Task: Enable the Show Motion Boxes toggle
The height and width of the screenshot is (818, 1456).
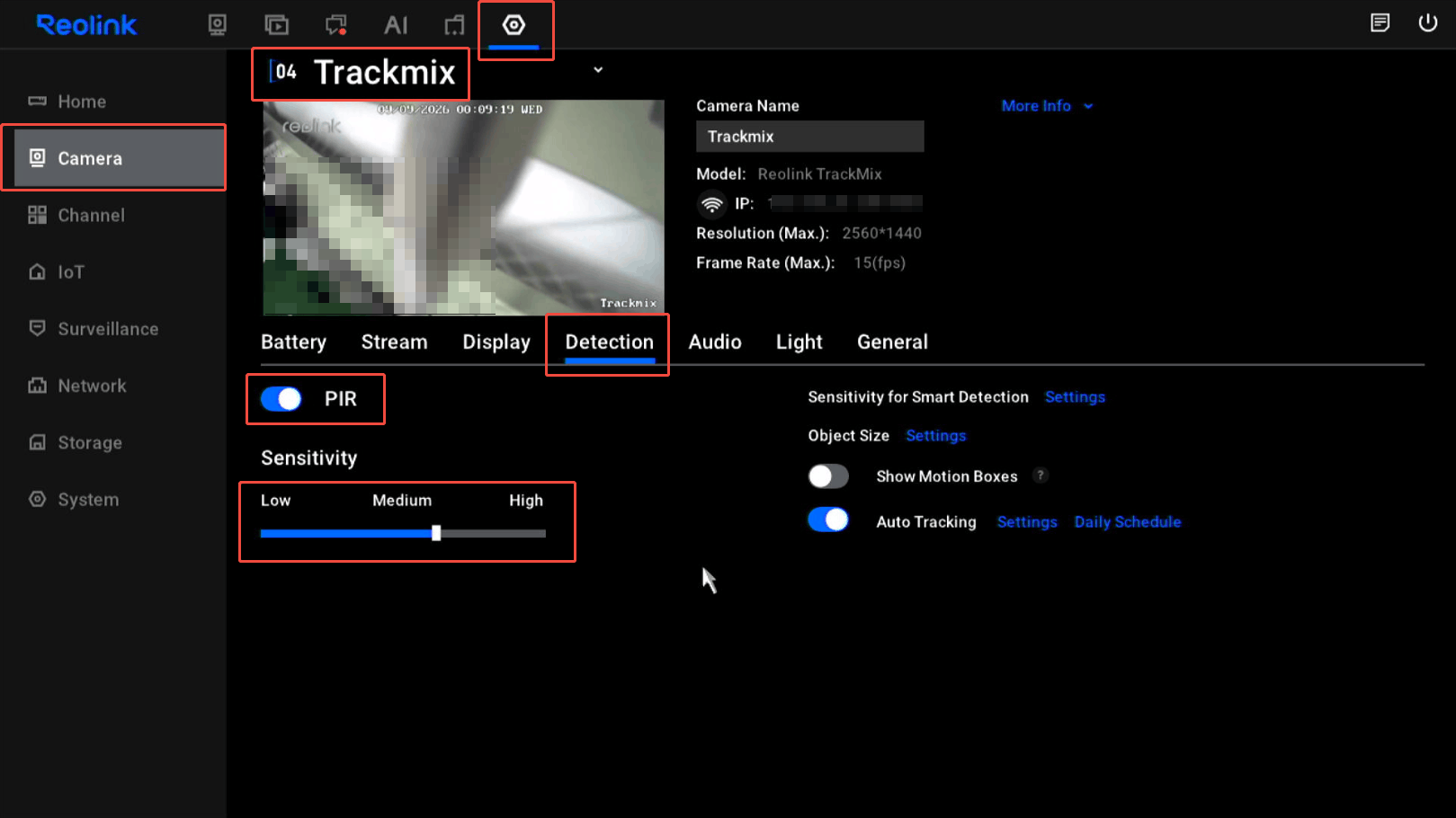Action: click(x=828, y=476)
